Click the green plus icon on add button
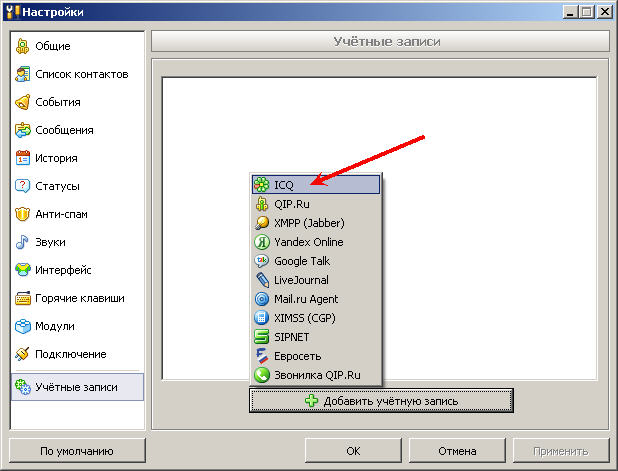 pos(311,401)
